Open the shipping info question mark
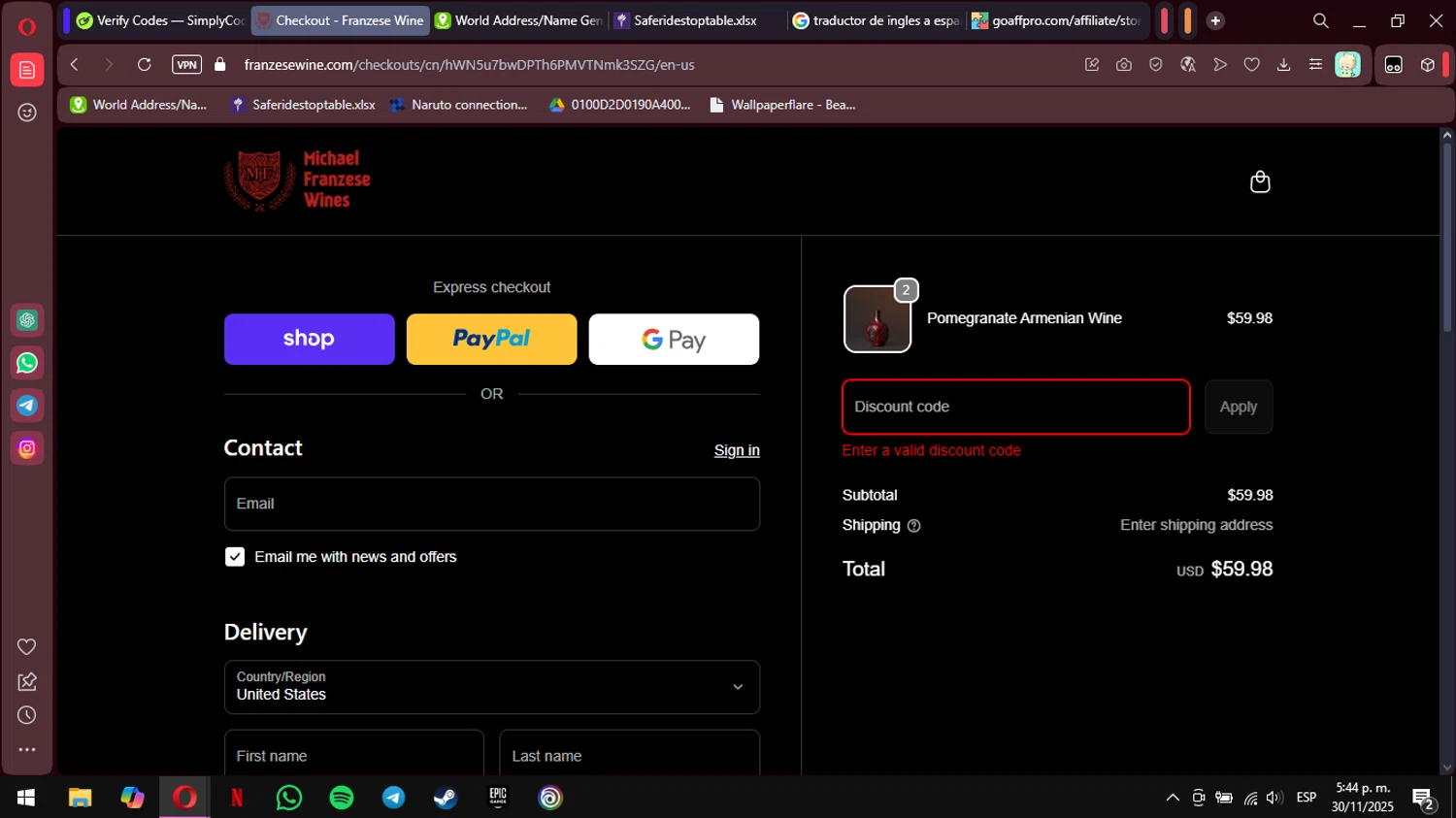The image size is (1456, 818). (x=913, y=526)
